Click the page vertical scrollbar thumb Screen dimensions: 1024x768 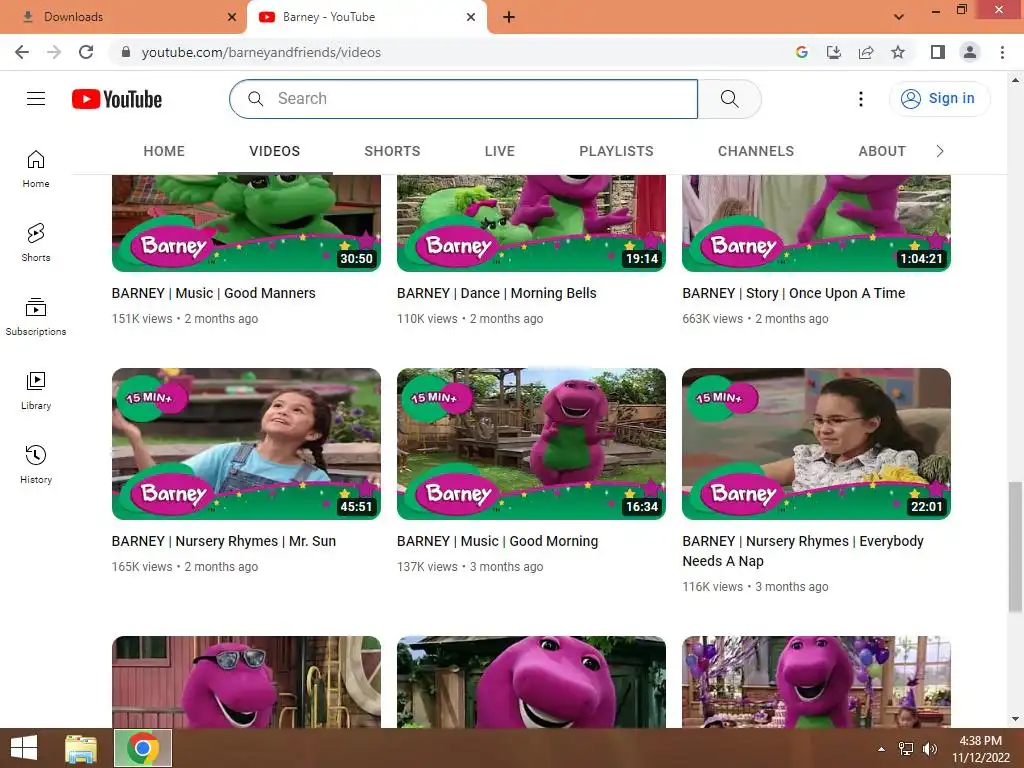coord(1015,547)
